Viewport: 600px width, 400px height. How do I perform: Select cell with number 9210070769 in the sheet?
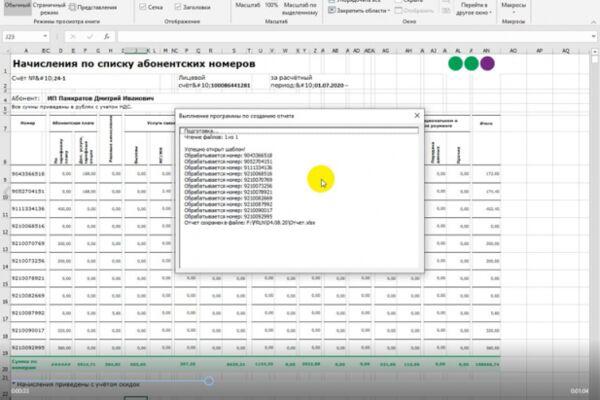pyautogui.click(x=28, y=243)
